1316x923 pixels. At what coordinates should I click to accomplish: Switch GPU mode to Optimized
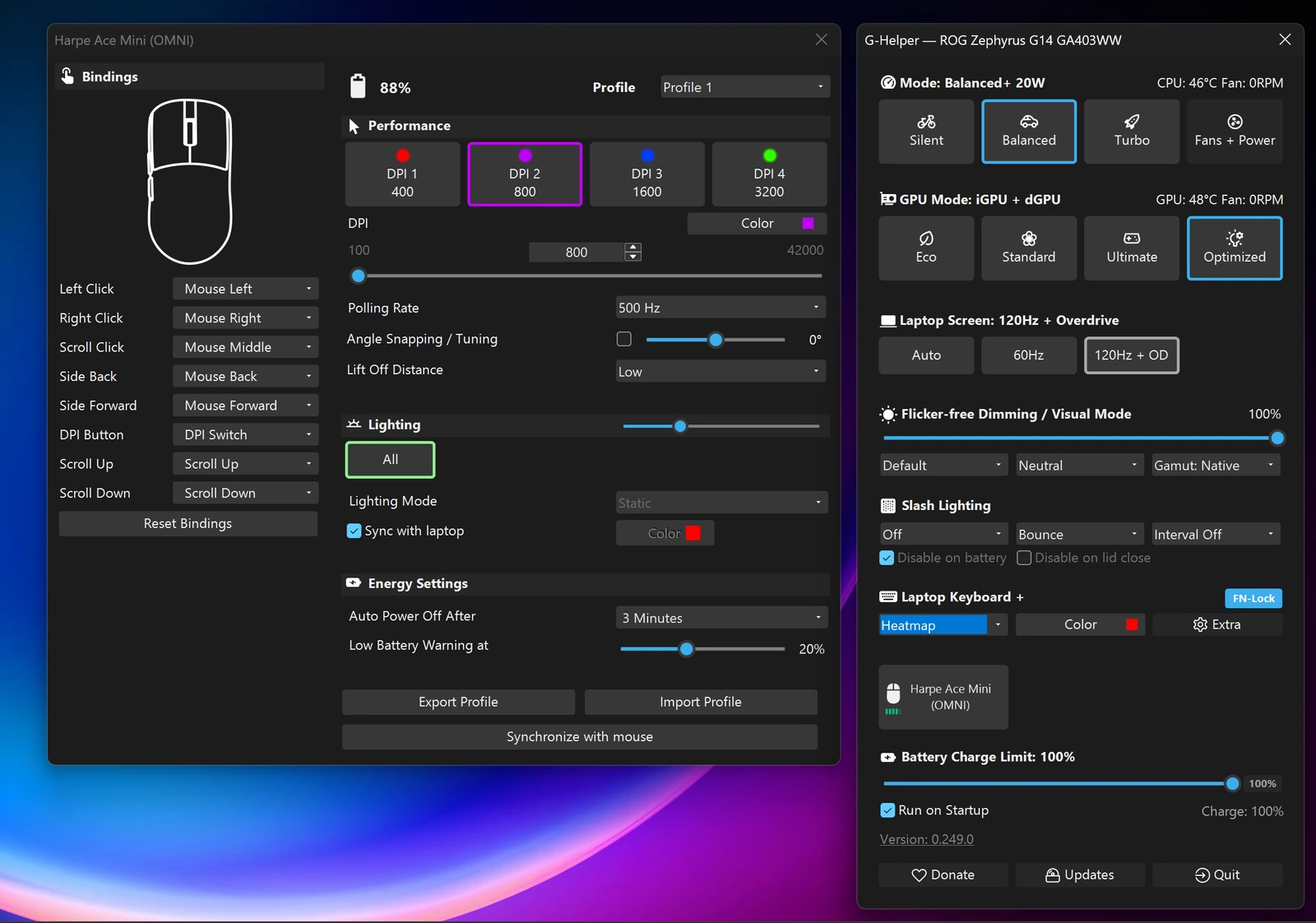pyautogui.click(x=1235, y=248)
